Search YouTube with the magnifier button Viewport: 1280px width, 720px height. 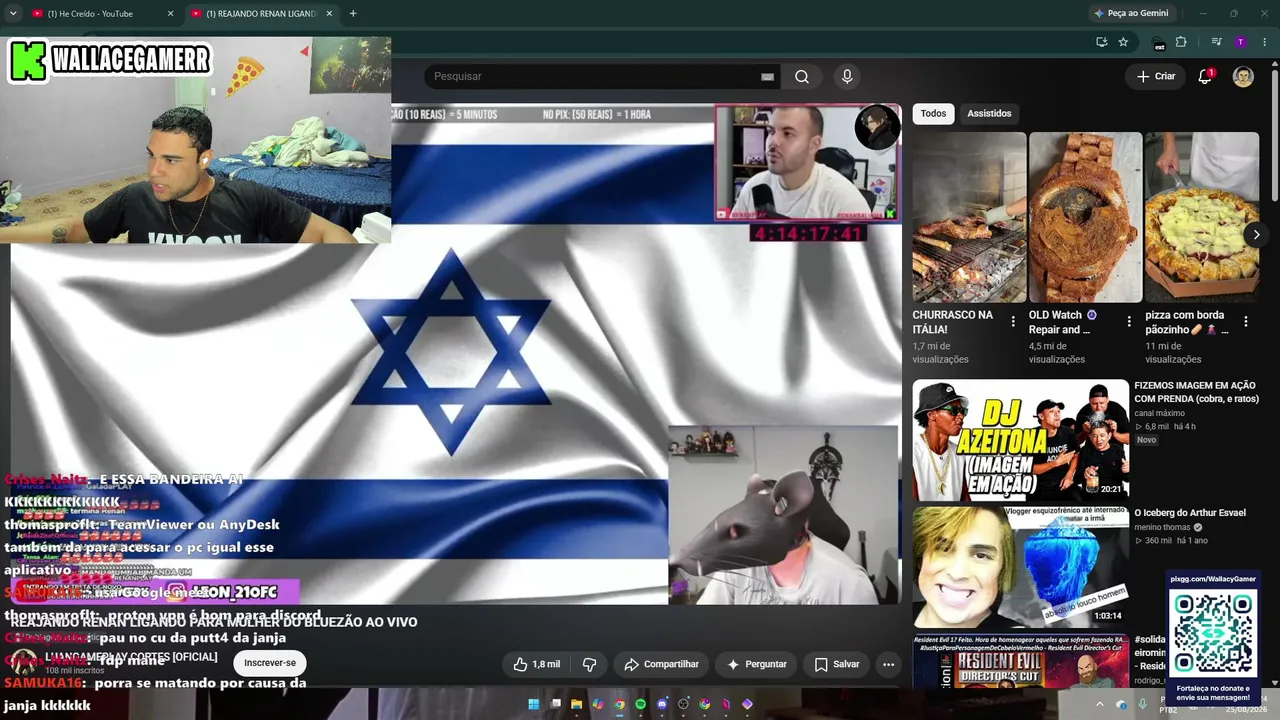click(x=801, y=77)
